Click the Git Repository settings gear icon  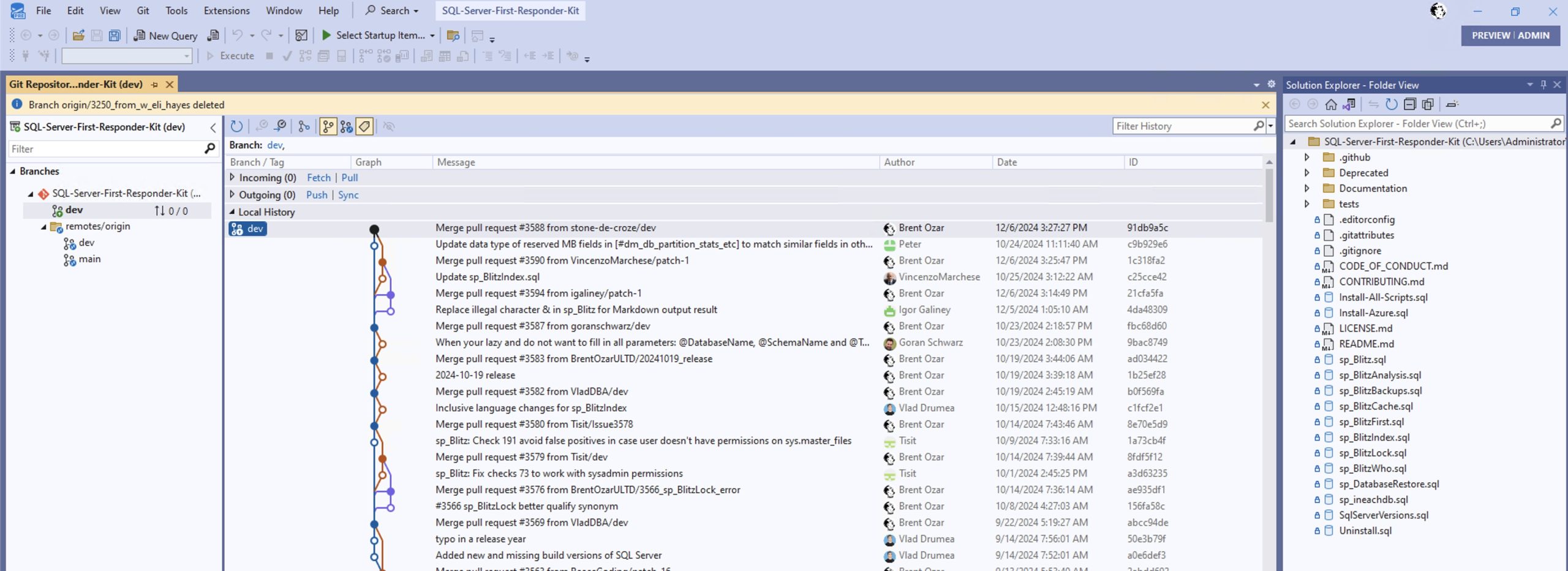(1271, 85)
